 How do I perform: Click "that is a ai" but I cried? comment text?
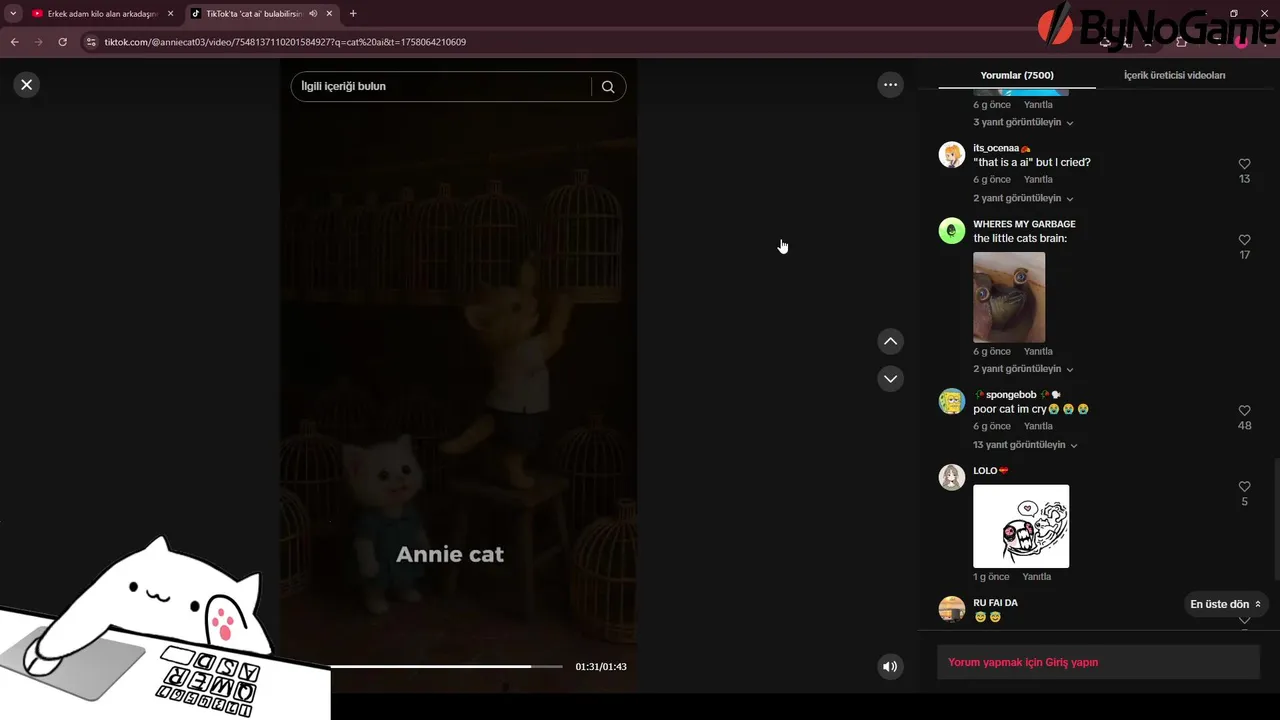[x=1032, y=162]
